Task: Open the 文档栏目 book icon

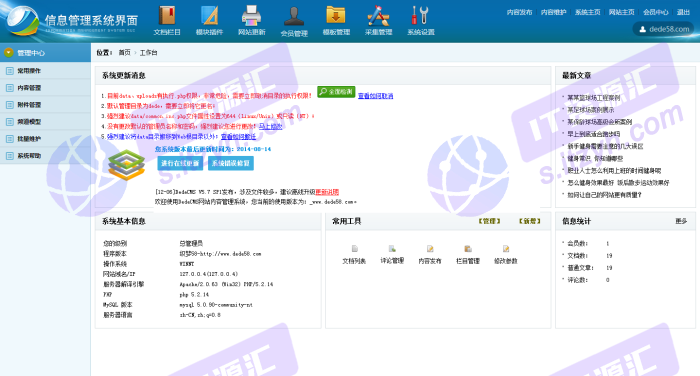Action: 167,15
